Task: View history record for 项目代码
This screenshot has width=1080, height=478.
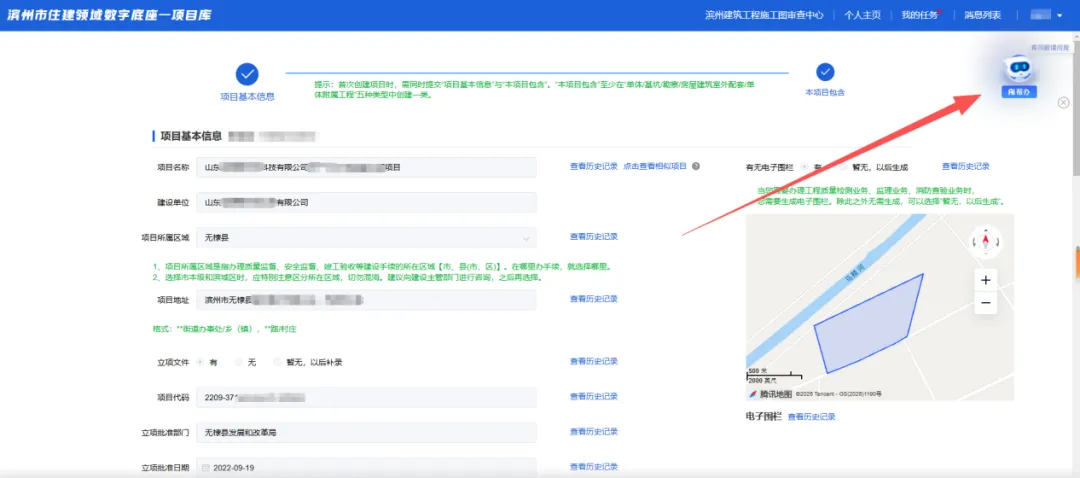Action: [x=594, y=396]
